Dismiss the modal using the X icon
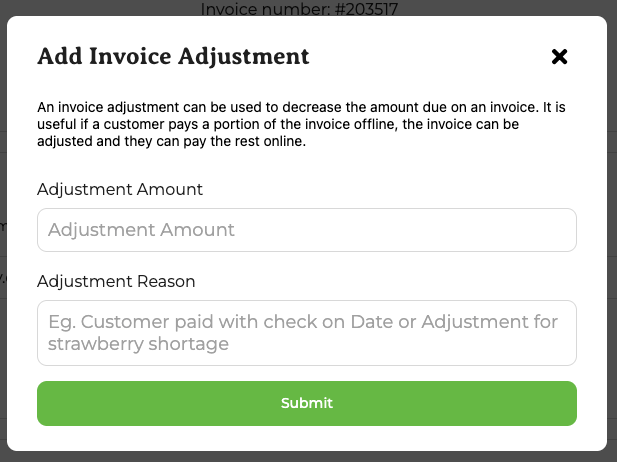Screen dimensions: 617x462 click(560, 57)
